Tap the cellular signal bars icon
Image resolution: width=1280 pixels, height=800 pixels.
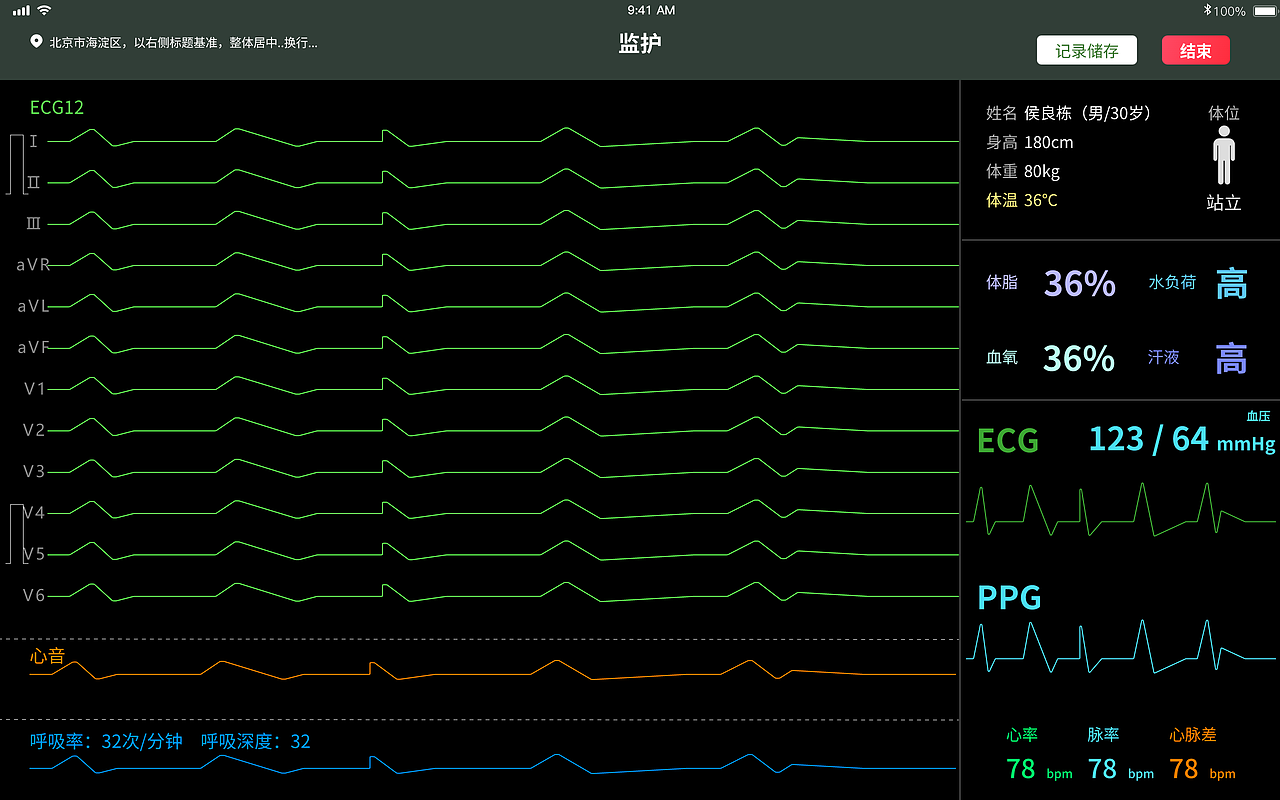point(21,10)
